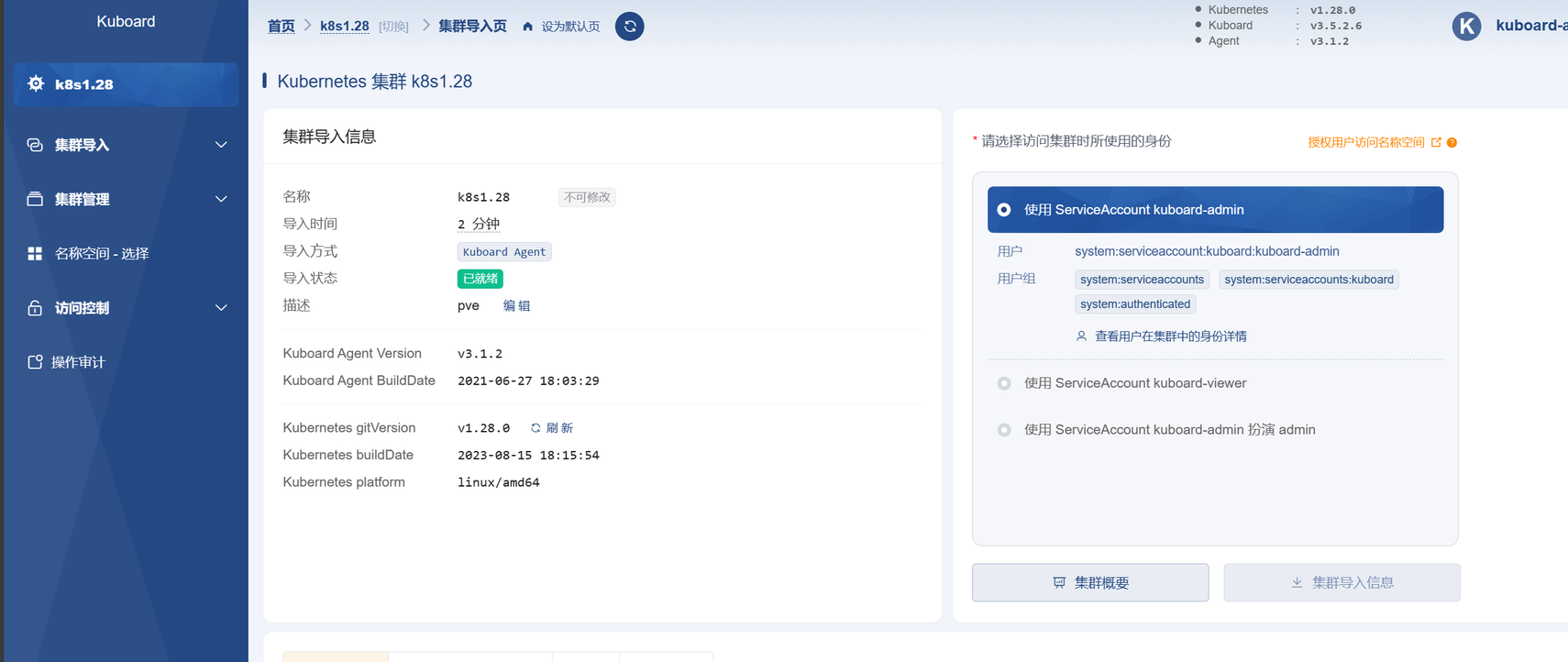Expand the 集群管理 sidebar chevron
The height and width of the screenshot is (662, 1568).
pos(221,199)
